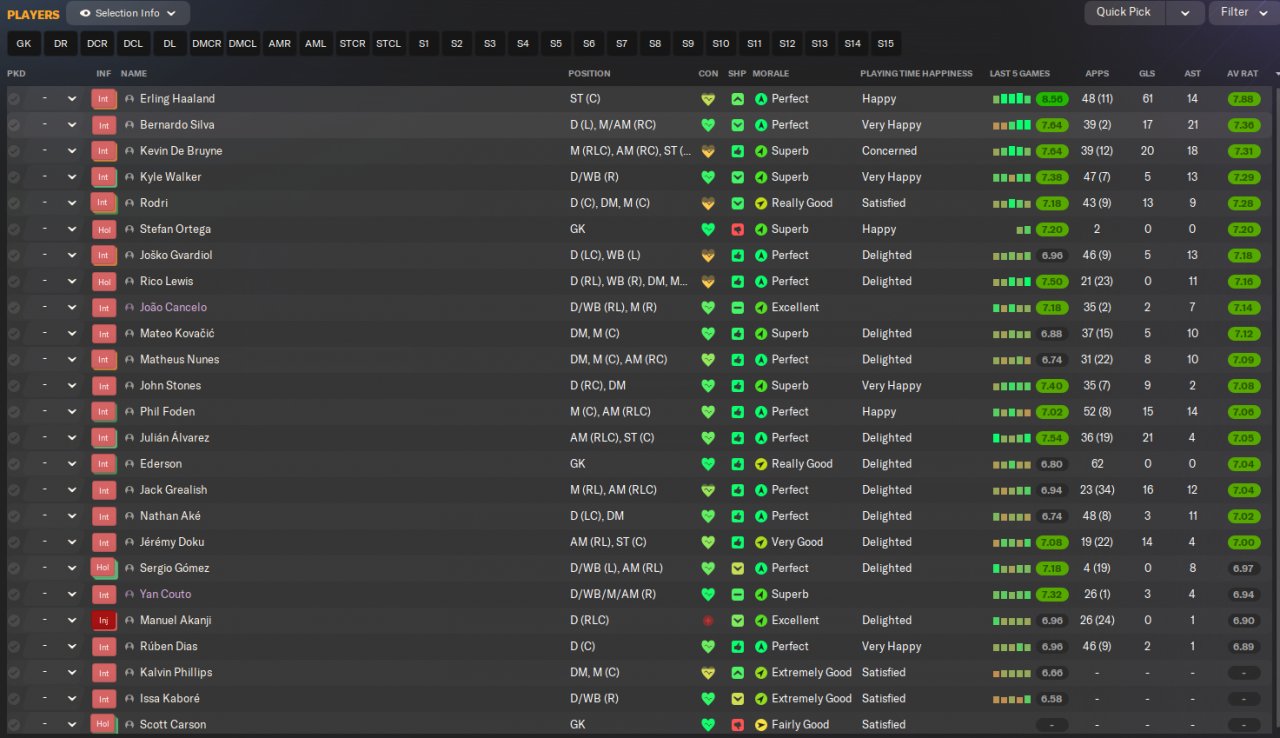Click the Hol badge beside Rico Lewis

pos(104,282)
